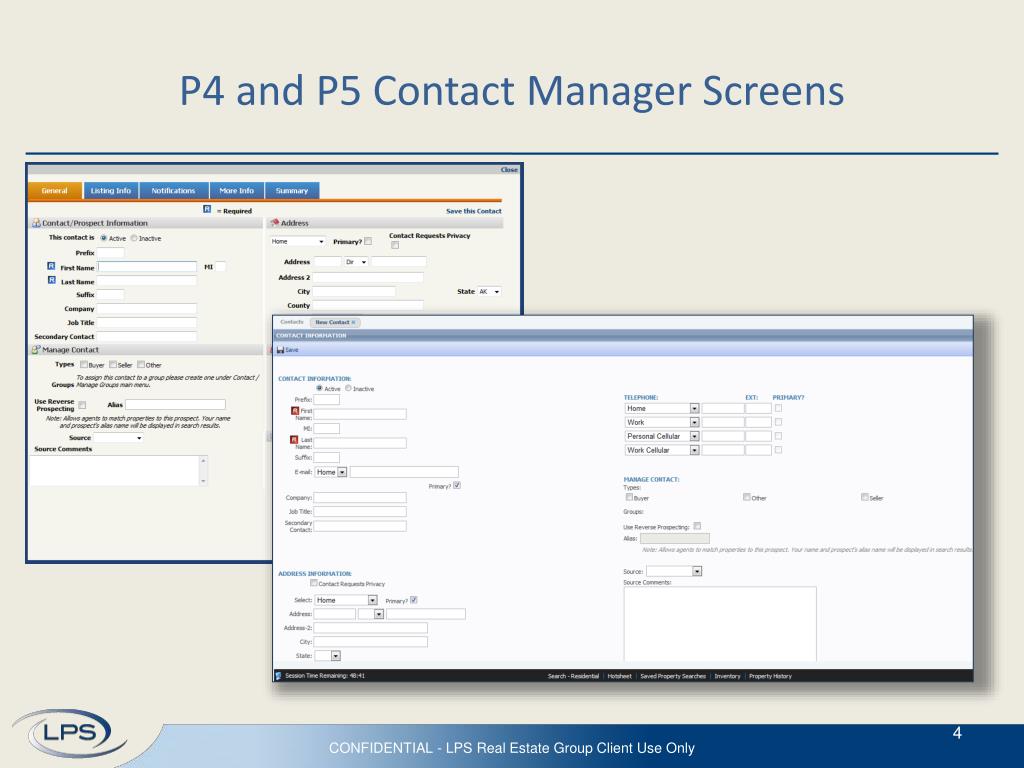This screenshot has height=768, width=1024.
Task: Open Property History from the bottom bar
Action: point(770,676)
